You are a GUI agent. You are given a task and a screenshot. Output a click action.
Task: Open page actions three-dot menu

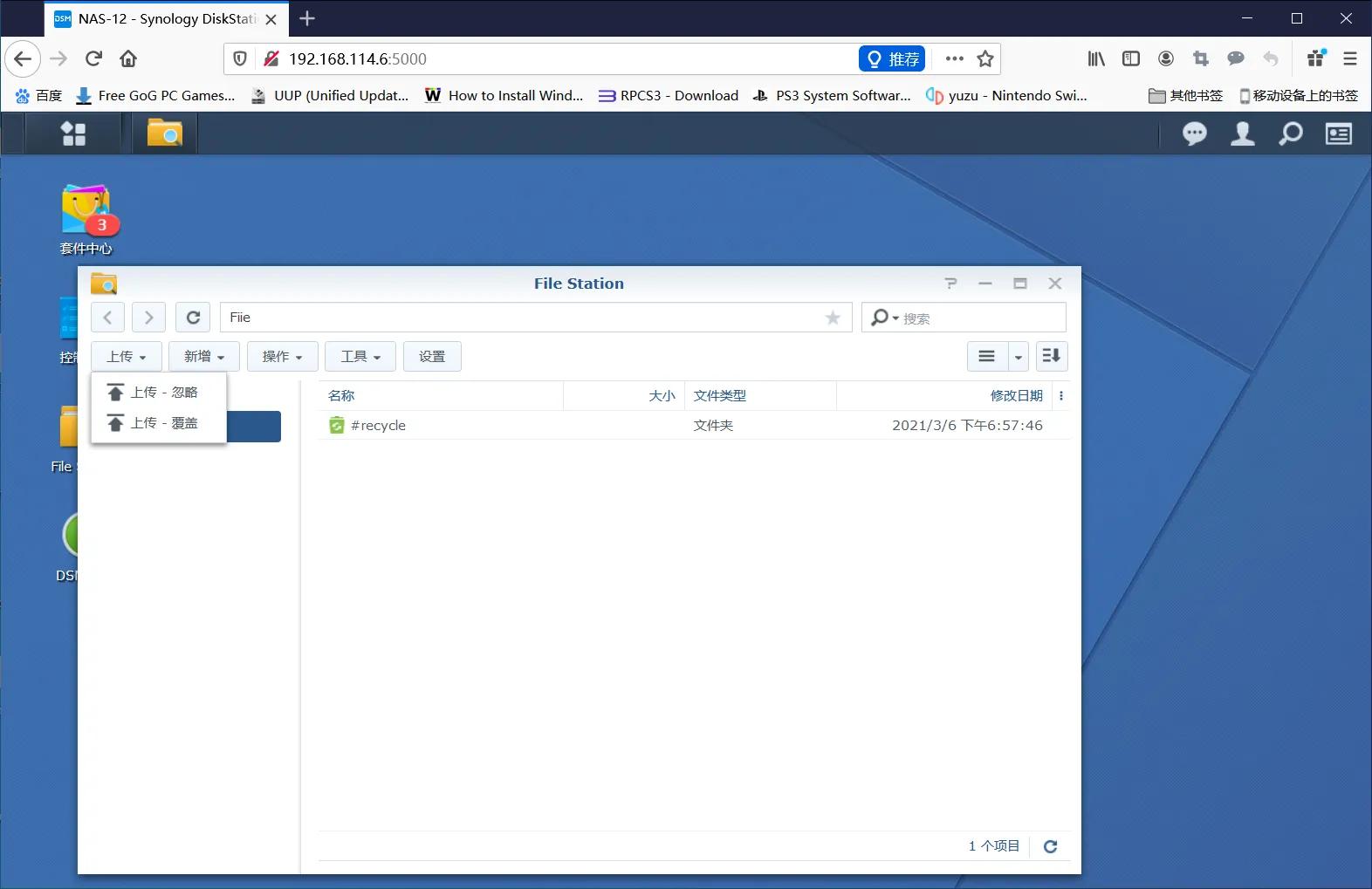[954, 58]
